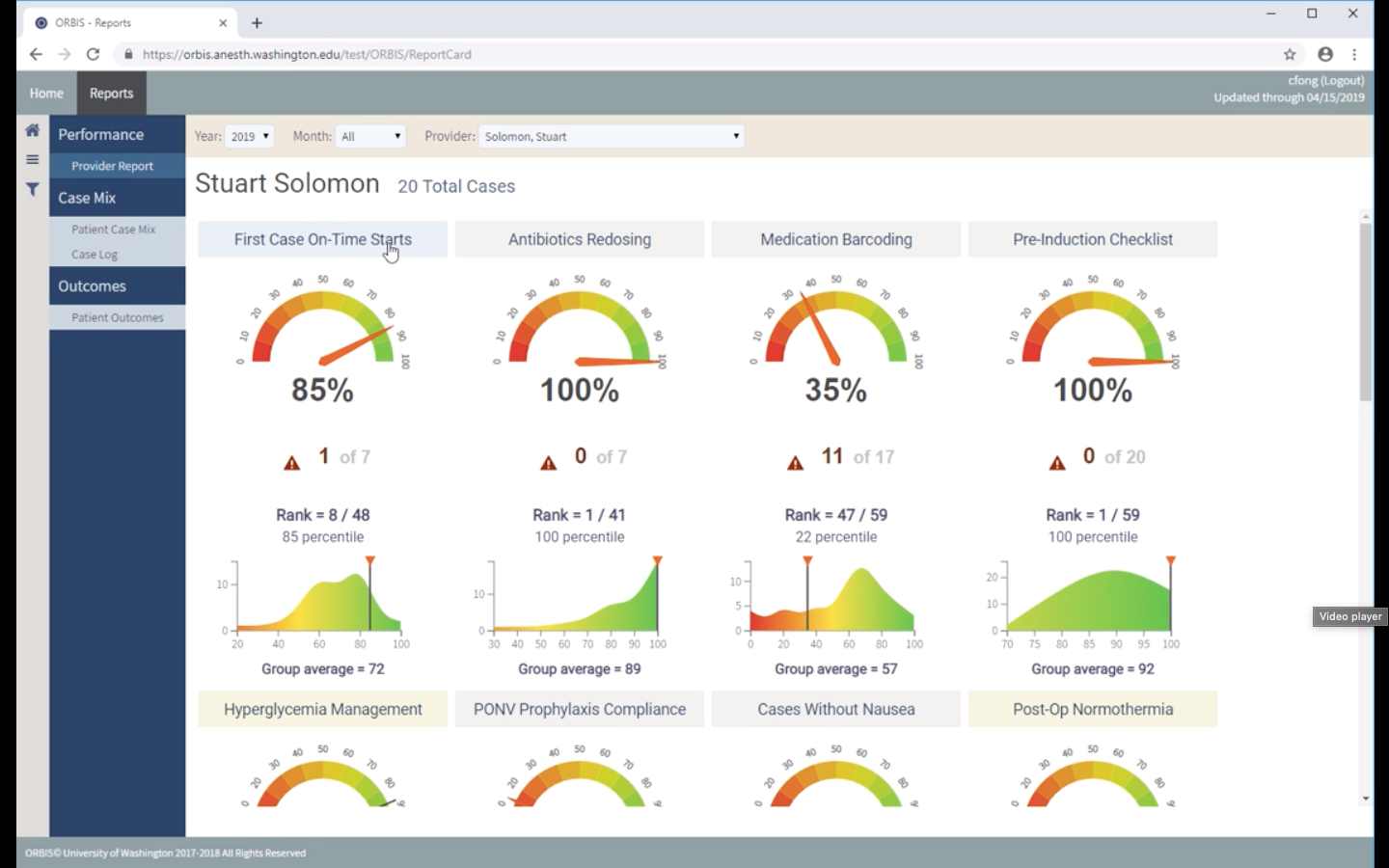Click First Case On-Time Starts header
Image resolution: width=1389 pixels, height=868 pixels.
tap(323, 239)
